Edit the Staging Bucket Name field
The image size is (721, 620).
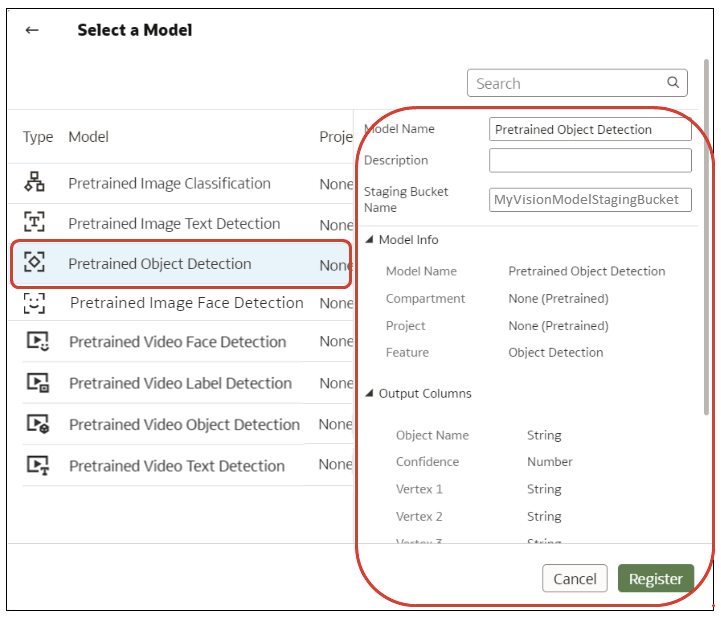(590, 200)
